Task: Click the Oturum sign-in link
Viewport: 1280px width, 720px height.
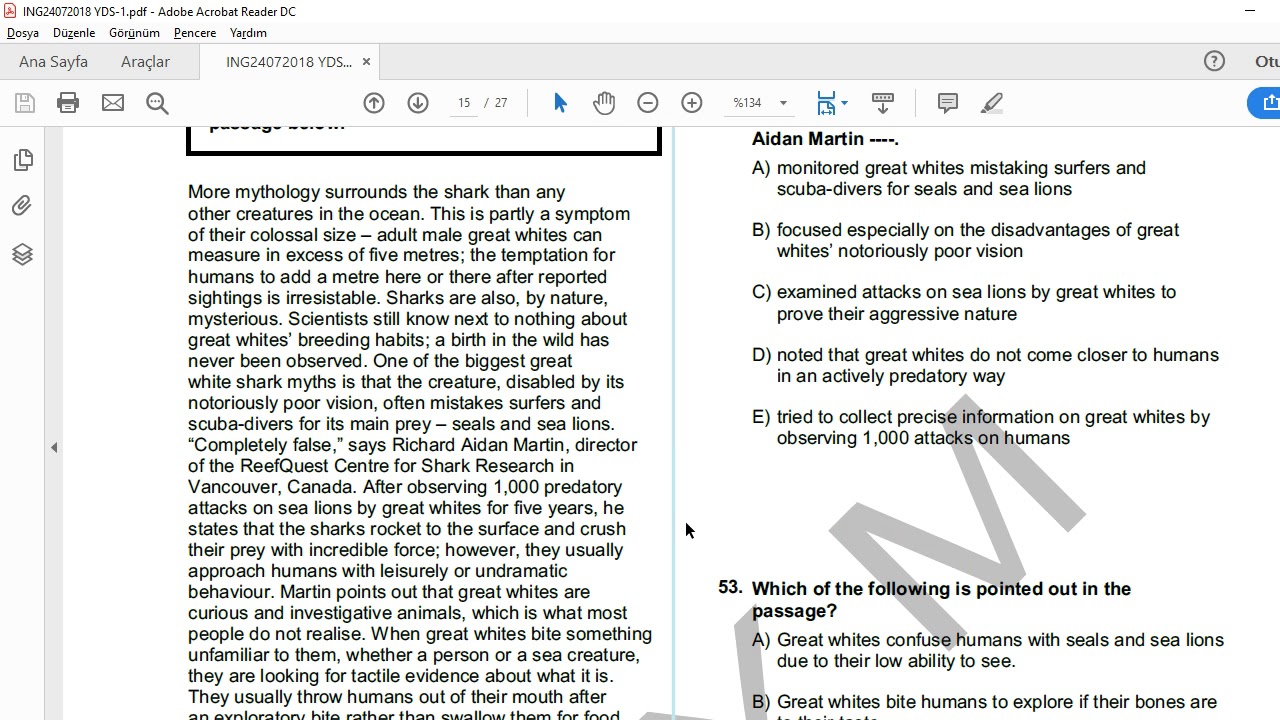Action: coord(1267,62)
